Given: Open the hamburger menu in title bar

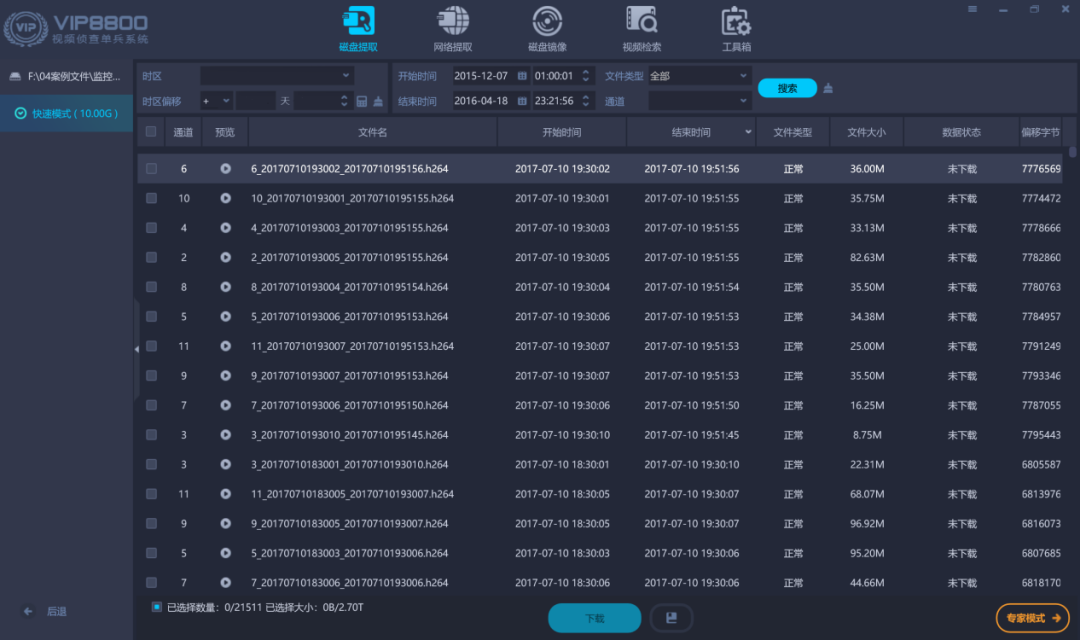Looking at the screenshot, I should point(972,10).
